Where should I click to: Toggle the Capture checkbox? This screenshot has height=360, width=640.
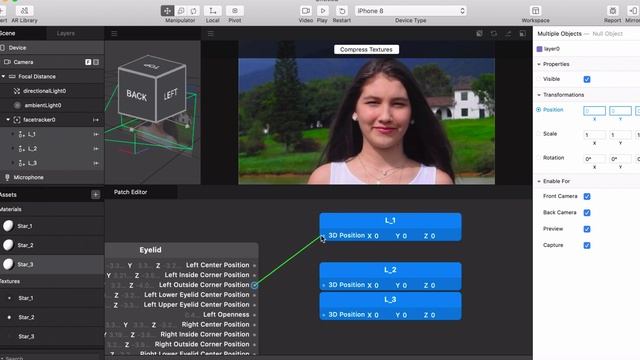pyautogui.click(x=587, y=245)
